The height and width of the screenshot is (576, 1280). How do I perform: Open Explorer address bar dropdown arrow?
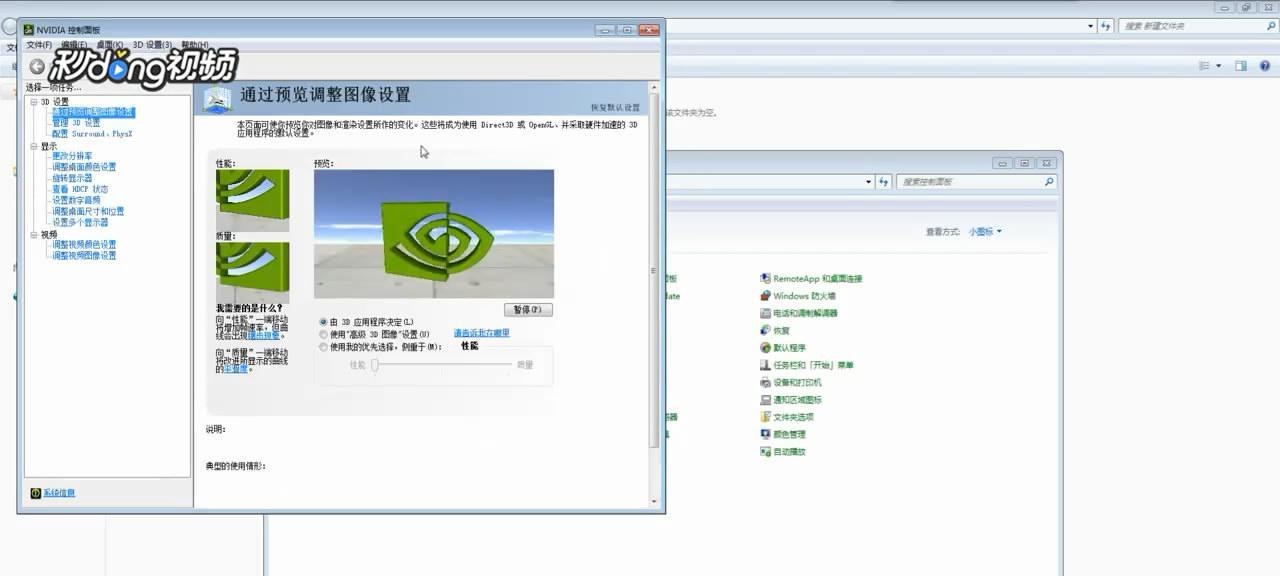1091,26
